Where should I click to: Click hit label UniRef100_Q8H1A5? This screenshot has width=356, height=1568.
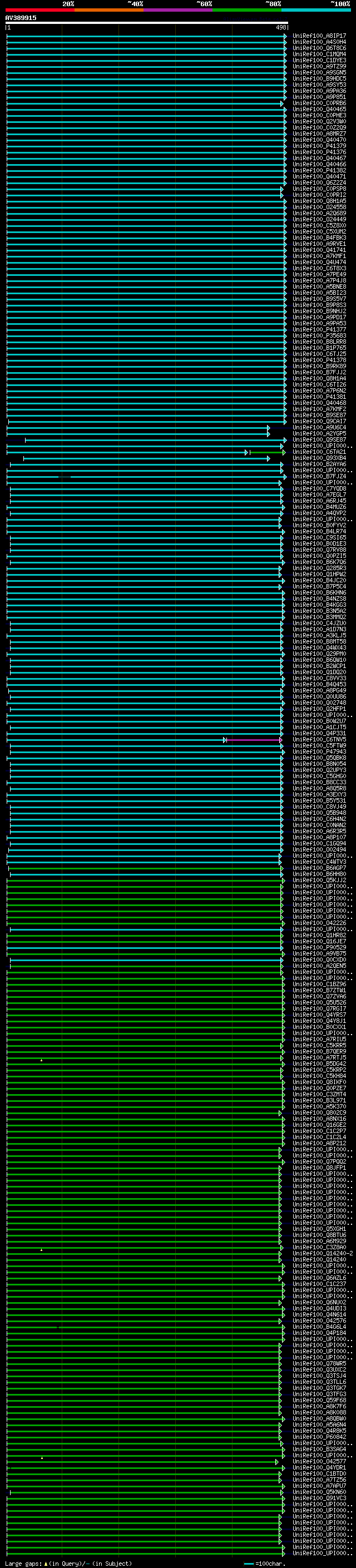(x=319, y=201)
